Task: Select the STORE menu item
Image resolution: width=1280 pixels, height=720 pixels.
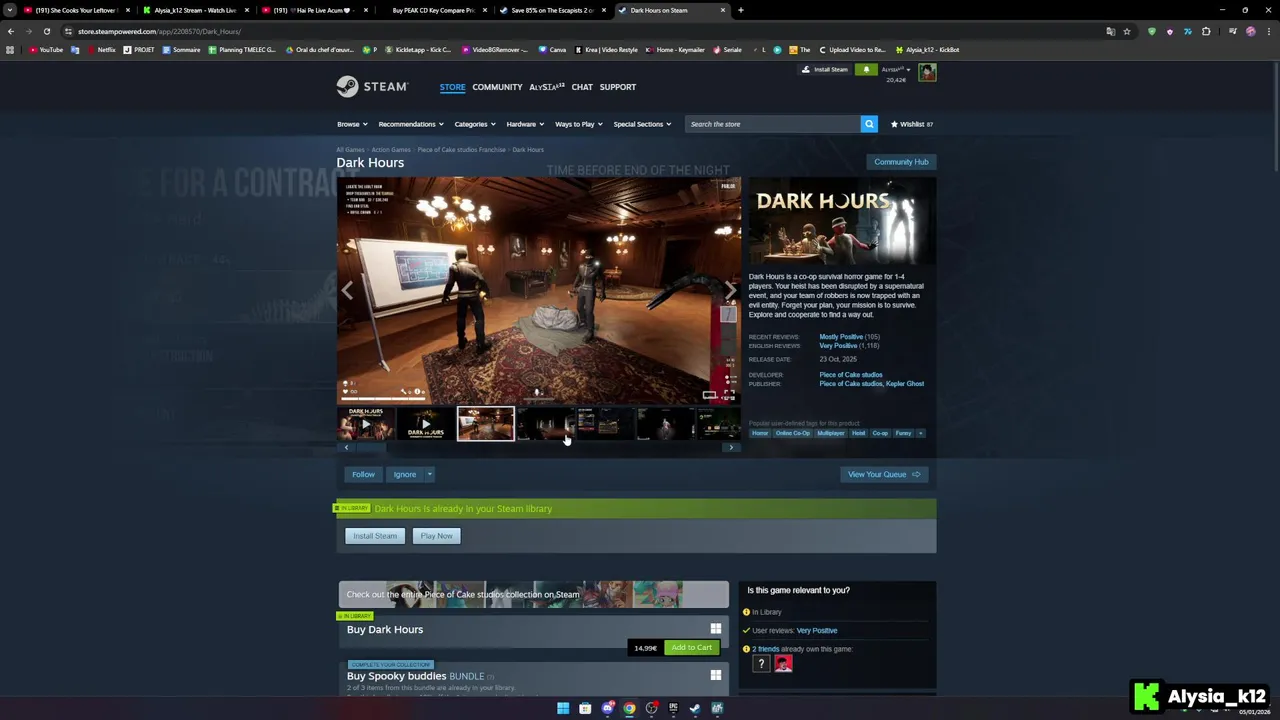Action: 452,87
